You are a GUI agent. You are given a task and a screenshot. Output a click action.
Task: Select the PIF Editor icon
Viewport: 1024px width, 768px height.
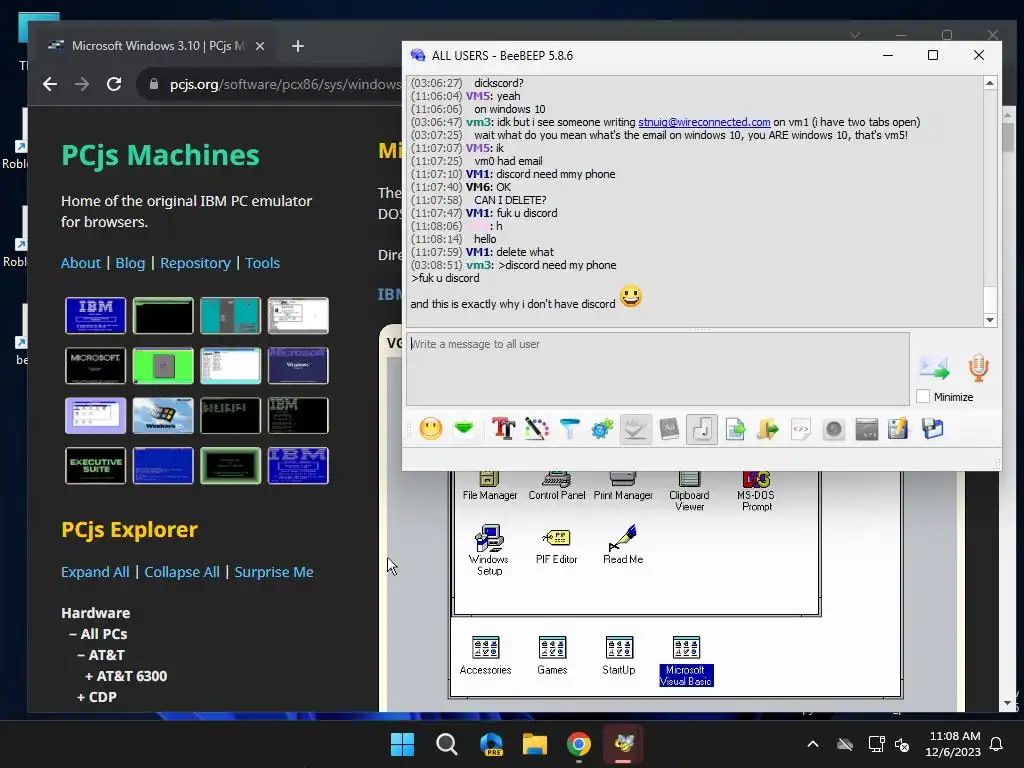coord(556,545)
